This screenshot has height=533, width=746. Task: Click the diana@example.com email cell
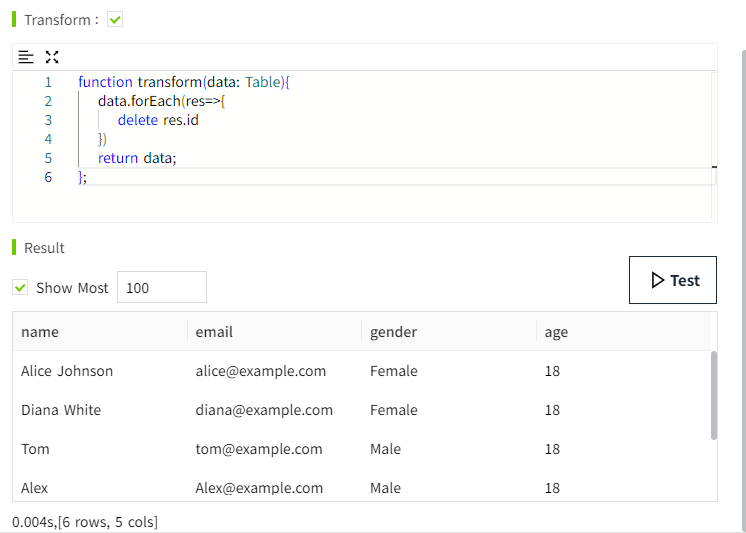coord(264,410)
